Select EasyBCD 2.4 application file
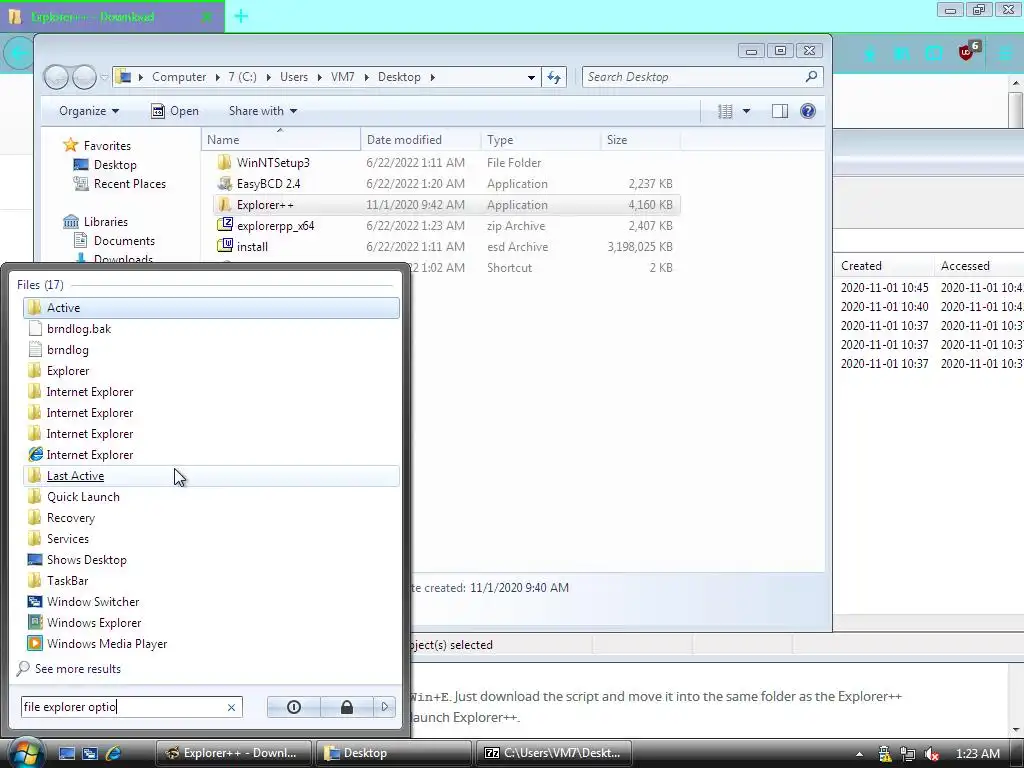This screenshot has width=1024, height=768. point(268,184)
